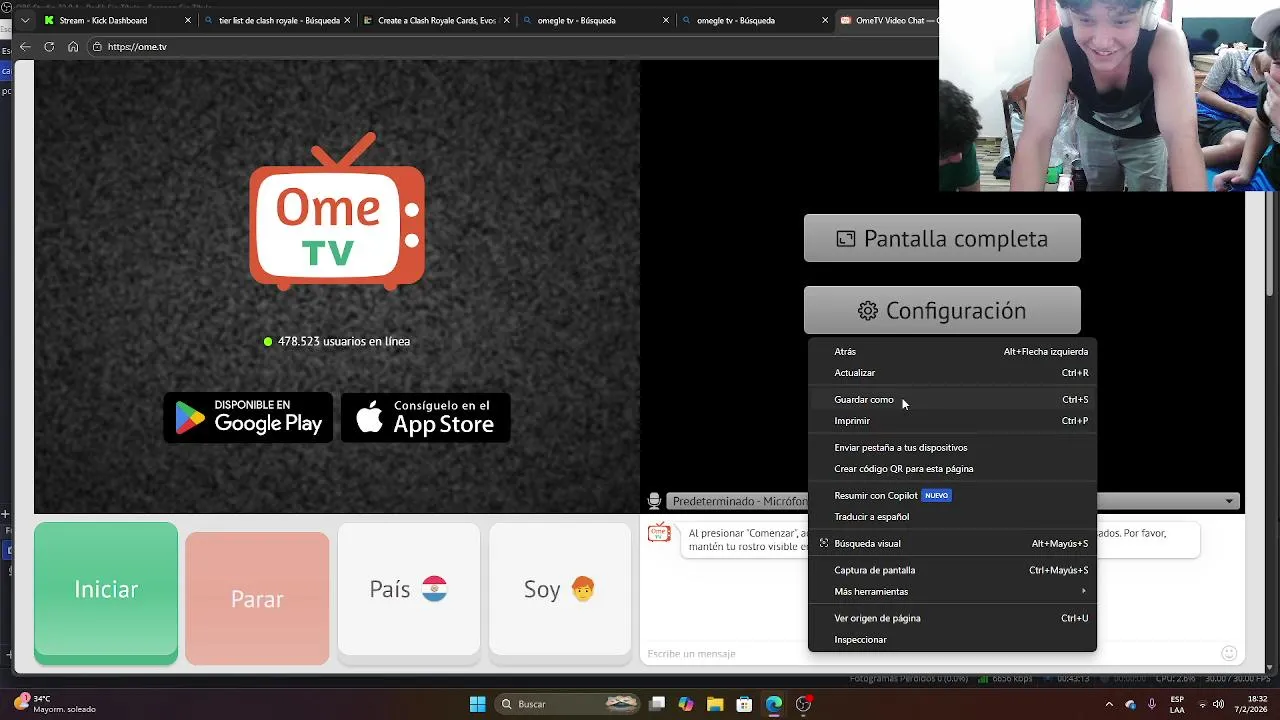Click the OneDrive cloud tray icon
This screenshot has height=720, width=1280.
(1131, 704)
